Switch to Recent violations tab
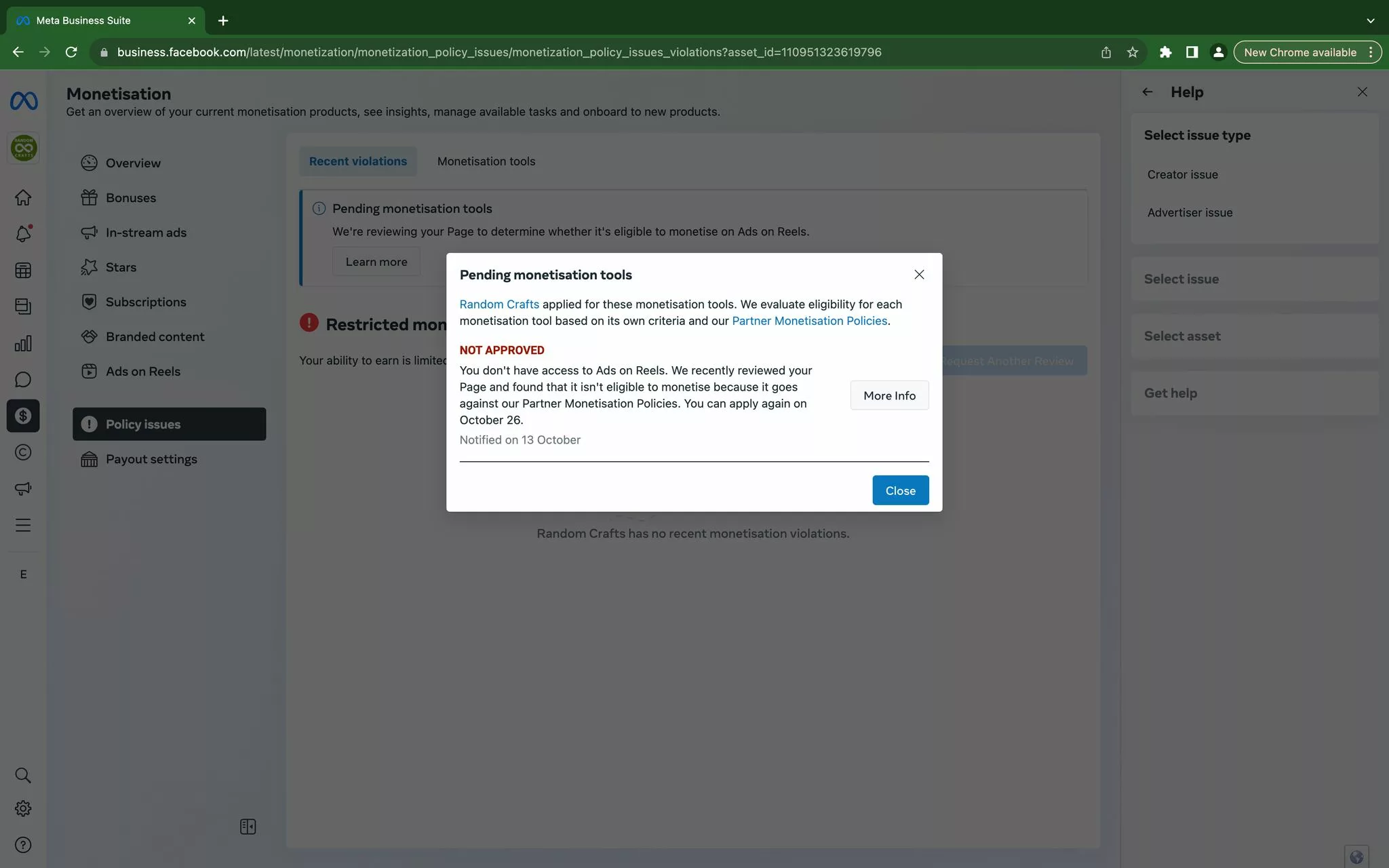Screen dimensions: 1389x868 [x=358, y=161]
